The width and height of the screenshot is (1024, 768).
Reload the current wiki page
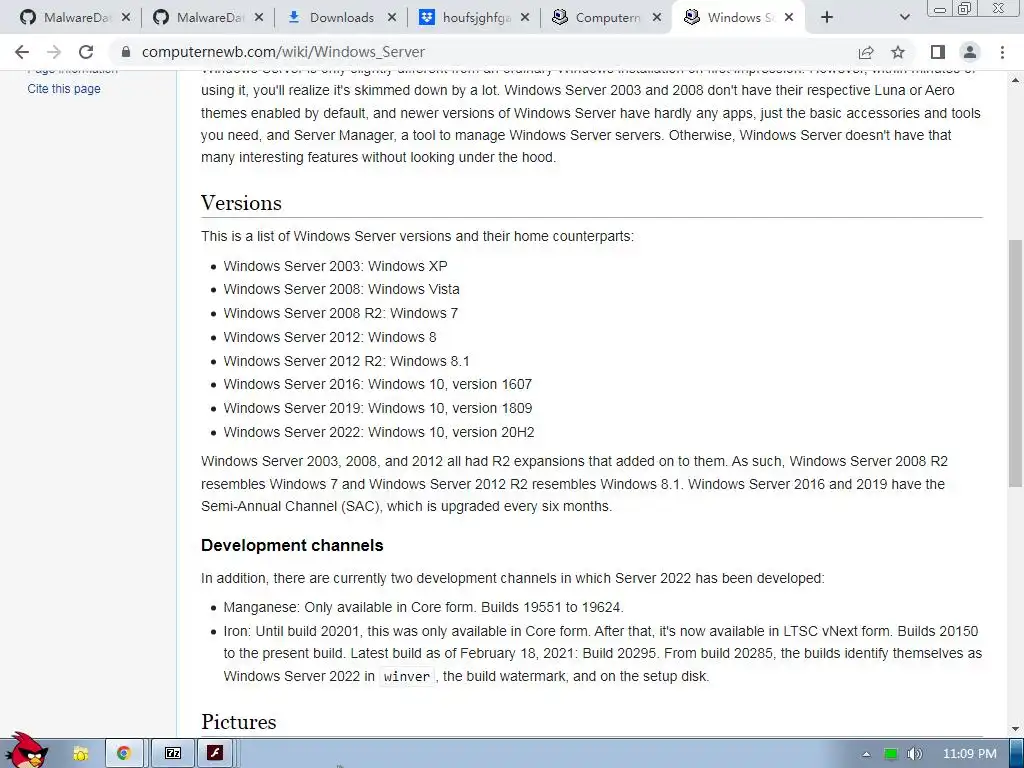point(86,52)
